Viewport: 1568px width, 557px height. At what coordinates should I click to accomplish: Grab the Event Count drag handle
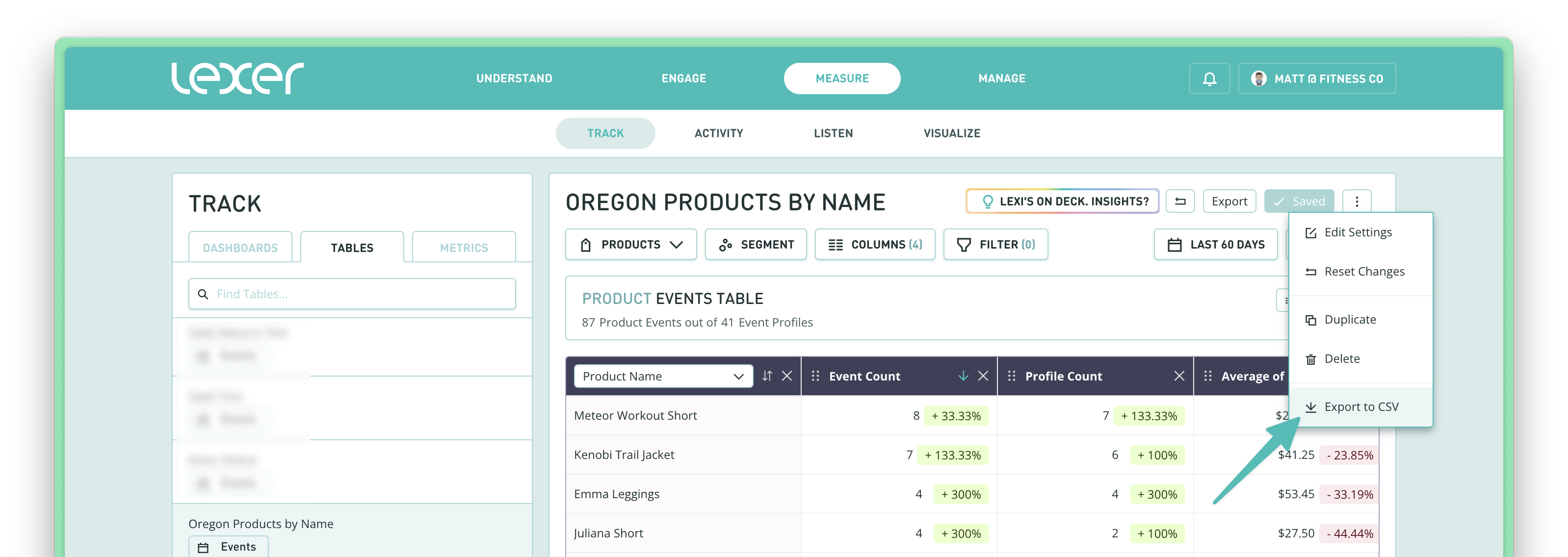pos(815,376)
